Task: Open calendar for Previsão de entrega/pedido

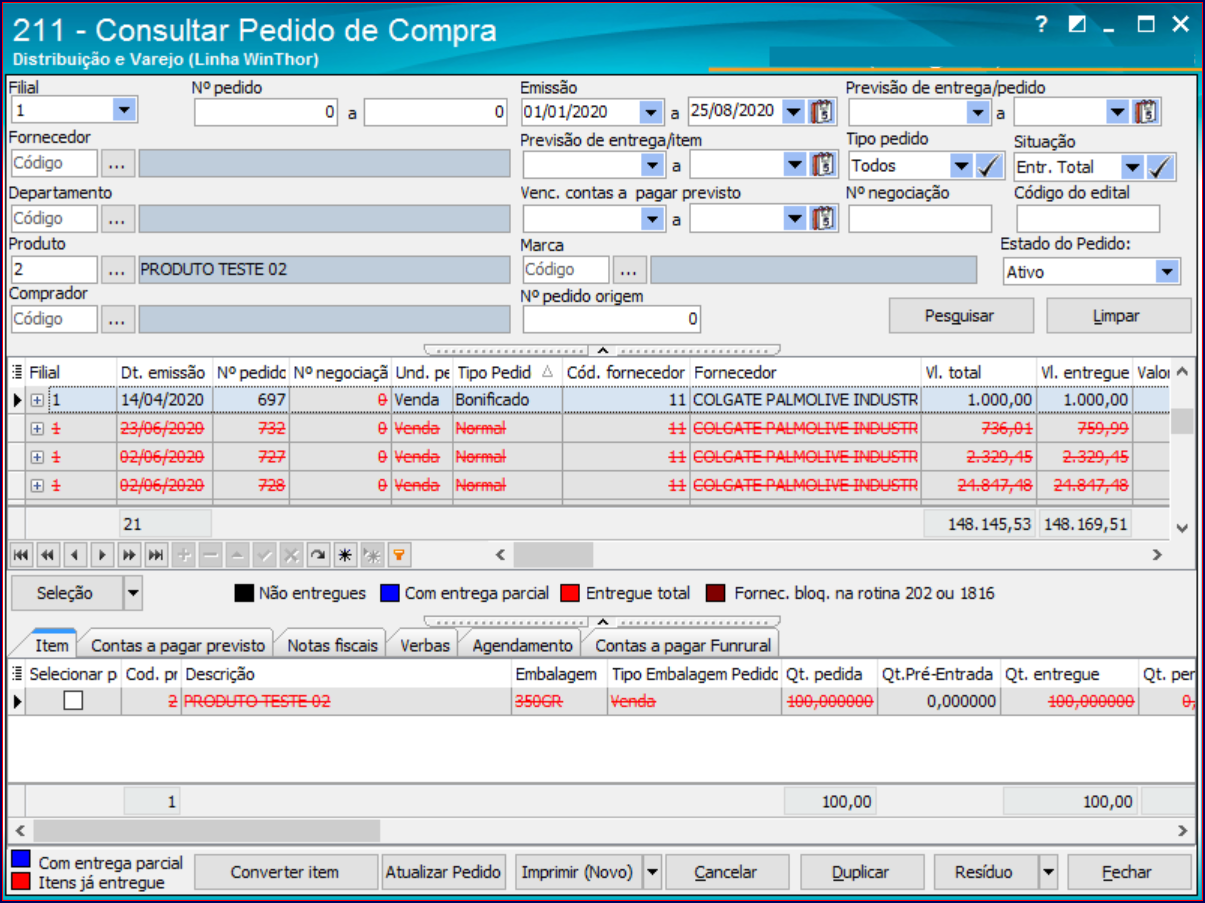Action: coord(1147,111)
